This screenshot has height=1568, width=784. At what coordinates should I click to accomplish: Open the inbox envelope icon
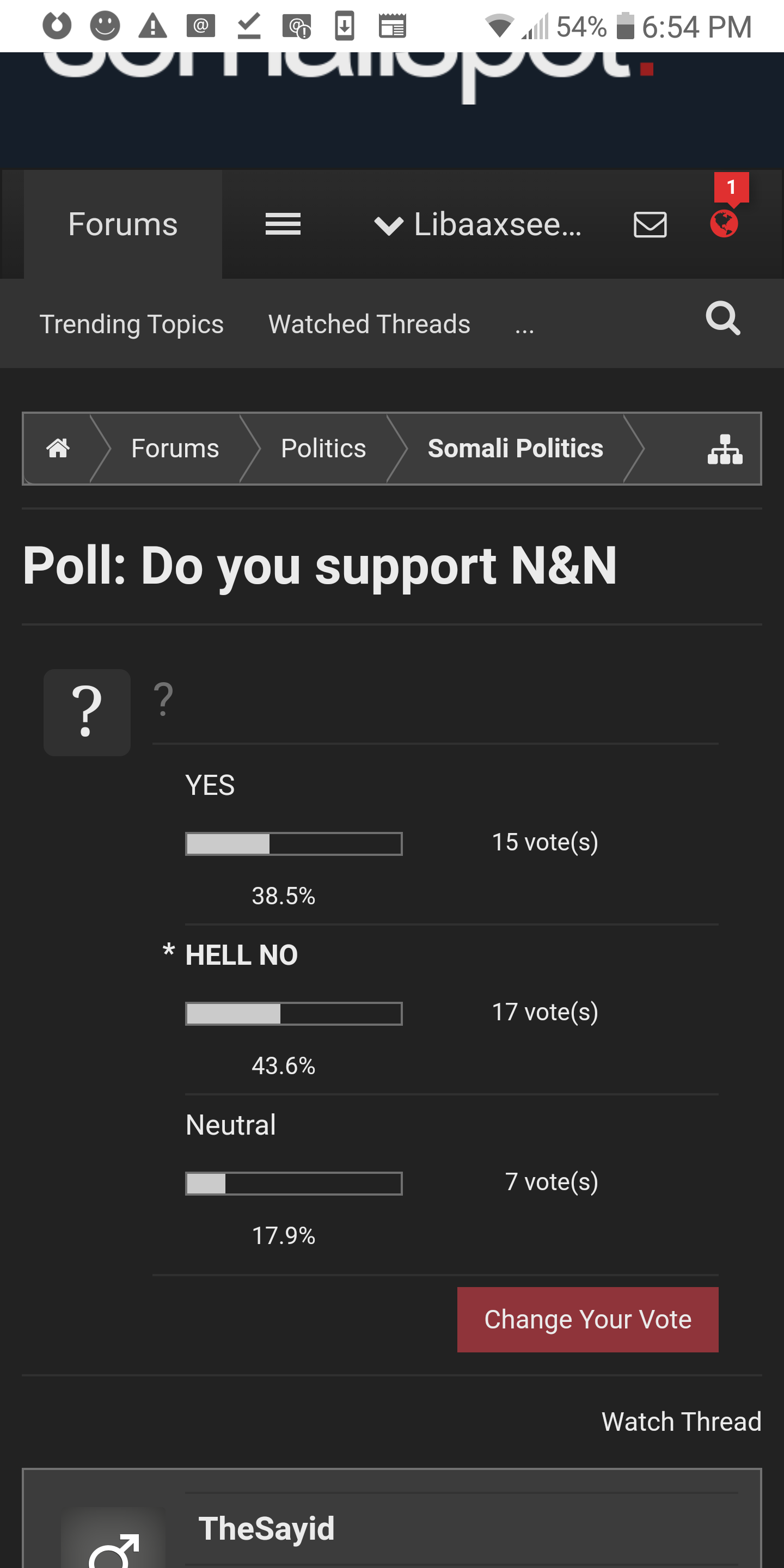(650, 224)
